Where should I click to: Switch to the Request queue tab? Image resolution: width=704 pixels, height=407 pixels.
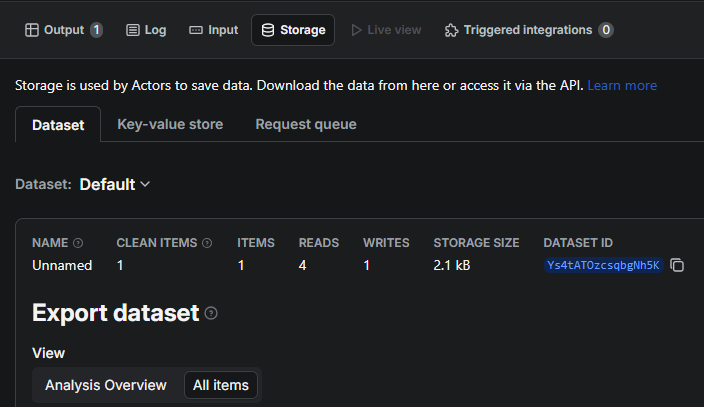pos(306,124)
